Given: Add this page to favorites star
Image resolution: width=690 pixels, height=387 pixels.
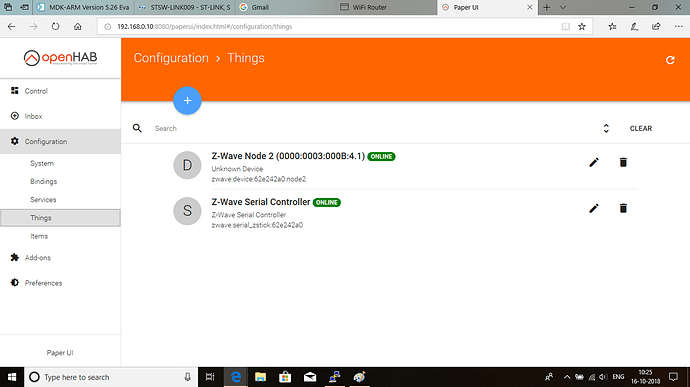Looking at the screenshot, I should [x=582, y=26].
